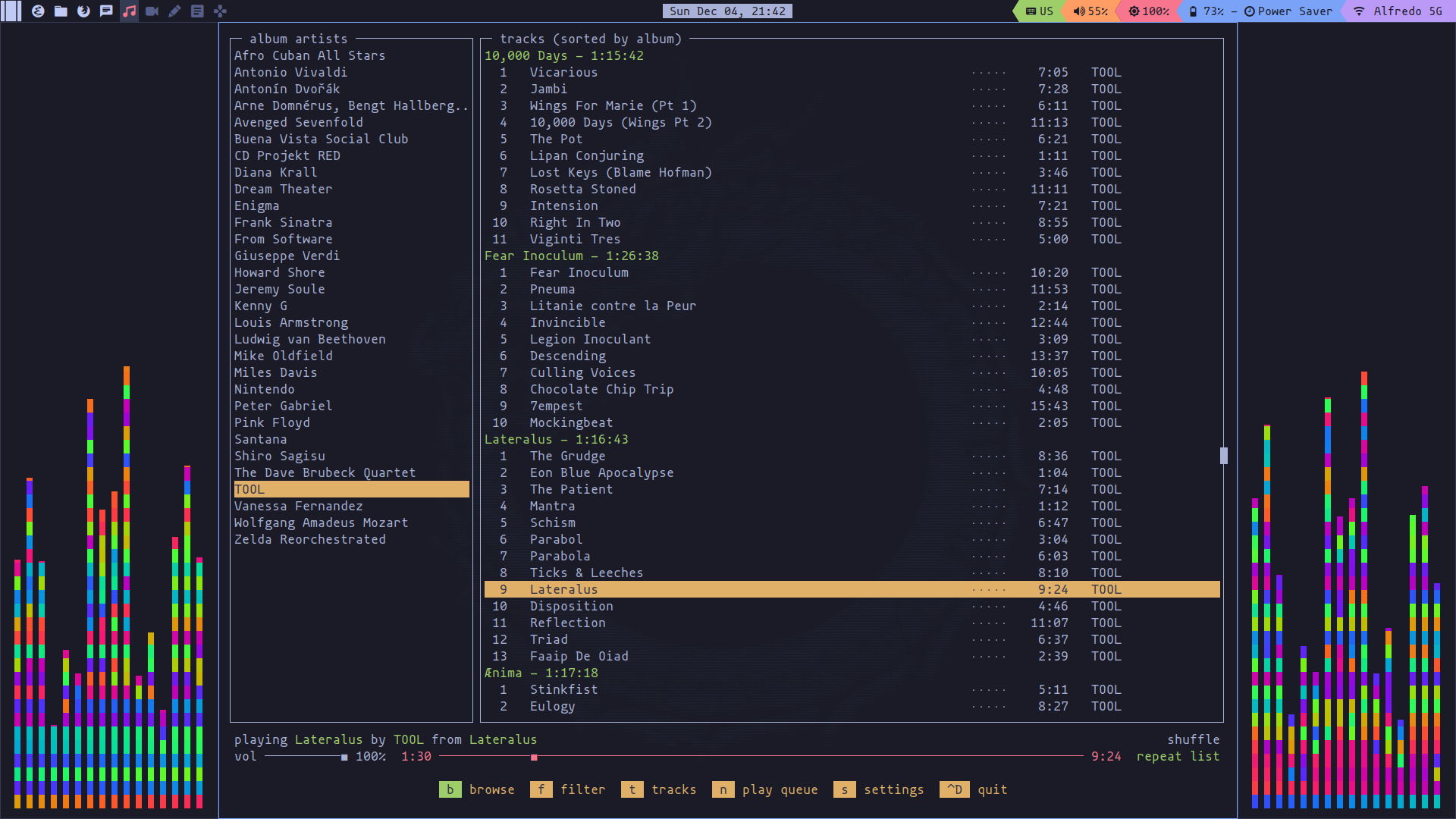Switch to the gamepad workspace icon
Image resolution: width=1456 pixels, height=819 pixels.
pos(220,11)
